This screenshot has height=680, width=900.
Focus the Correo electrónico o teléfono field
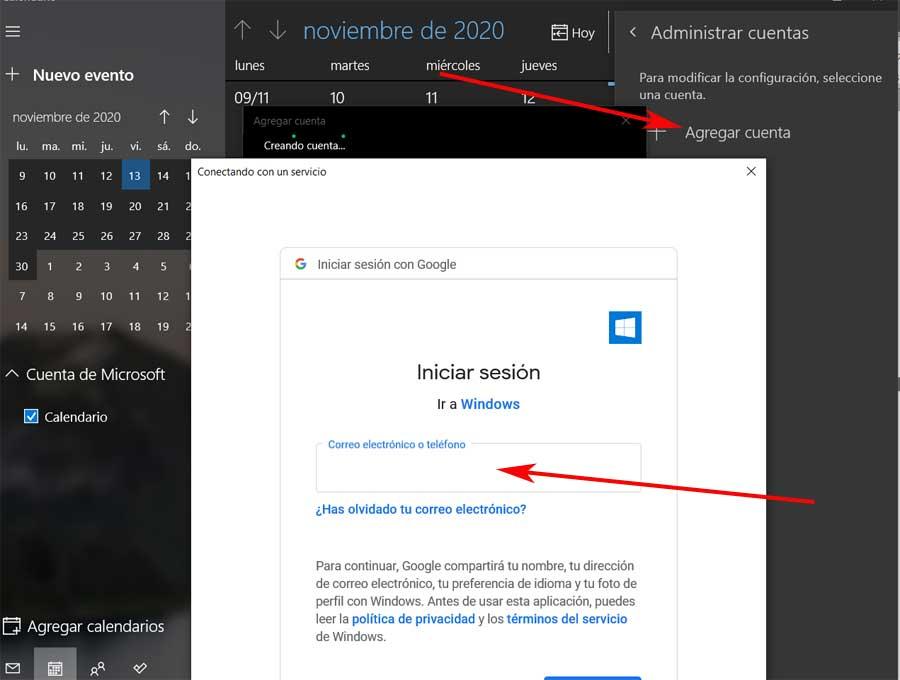[478, 468]
